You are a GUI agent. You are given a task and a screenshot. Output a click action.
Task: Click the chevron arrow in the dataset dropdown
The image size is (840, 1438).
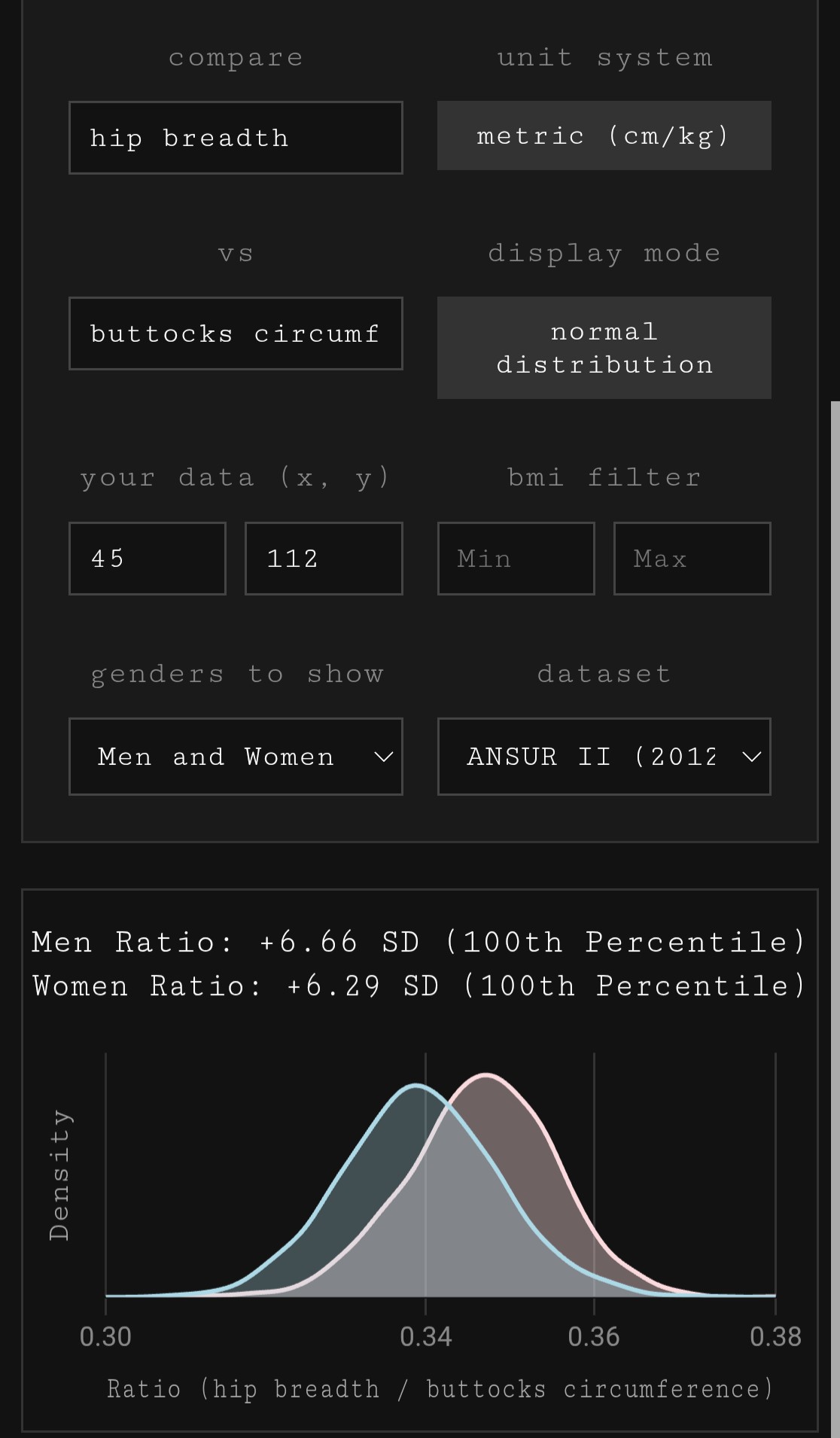coord(752,757)
